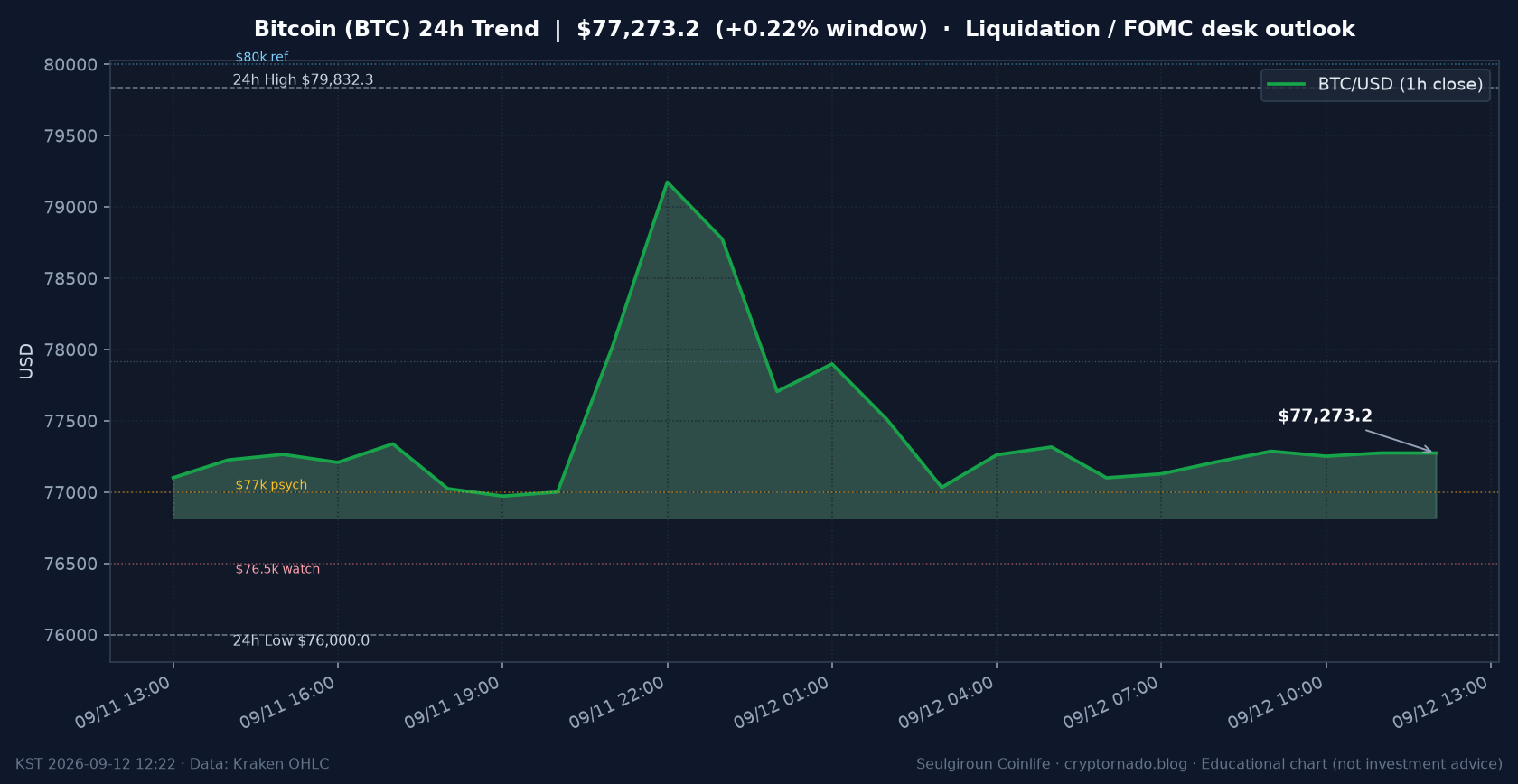Click the green line sample in the legend
This screenshot has width=1518, height=784.
1286,84
